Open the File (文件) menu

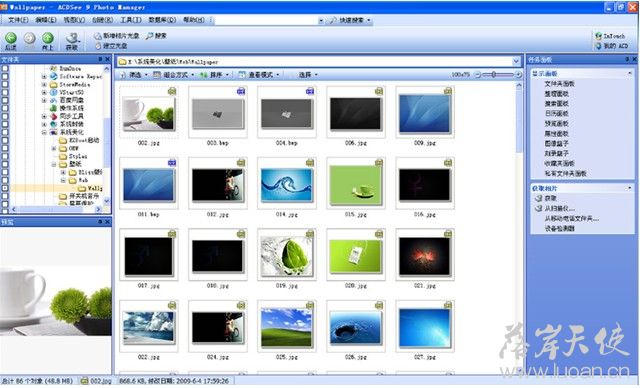[18, 20]
